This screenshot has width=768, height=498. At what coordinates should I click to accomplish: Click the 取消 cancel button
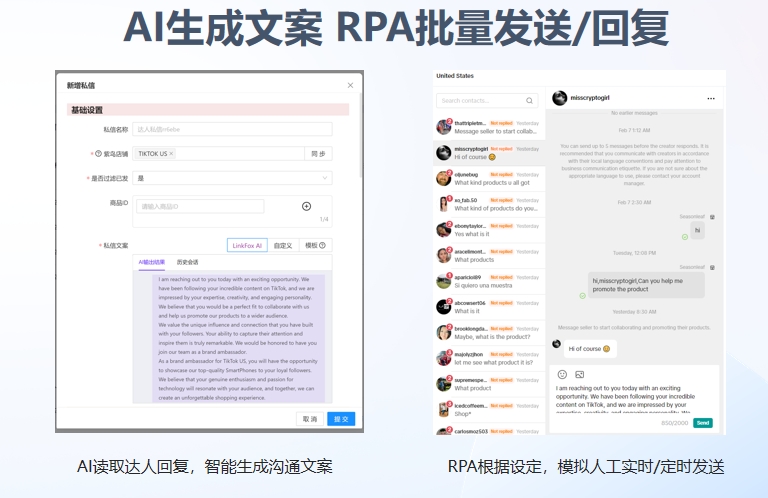(310, 419)
